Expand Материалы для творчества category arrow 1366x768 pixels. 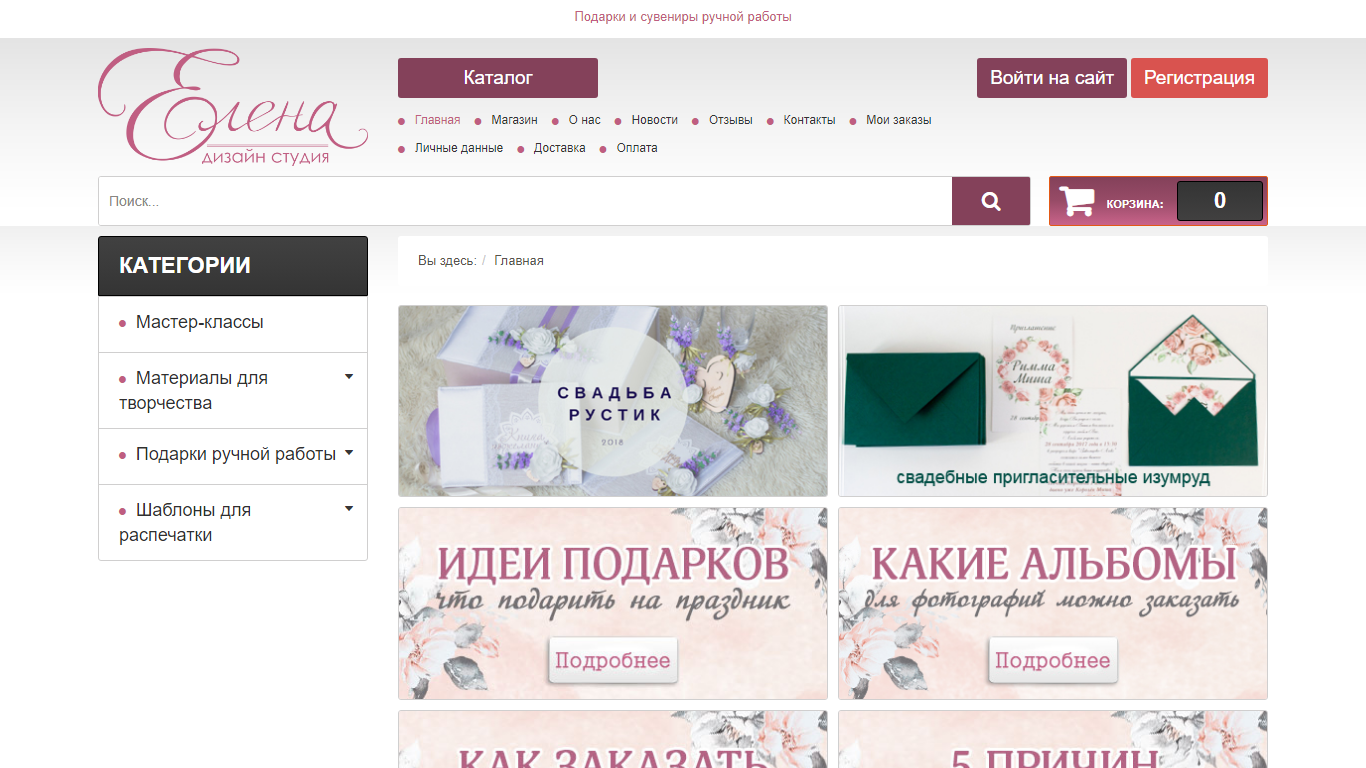pos(349,377)
